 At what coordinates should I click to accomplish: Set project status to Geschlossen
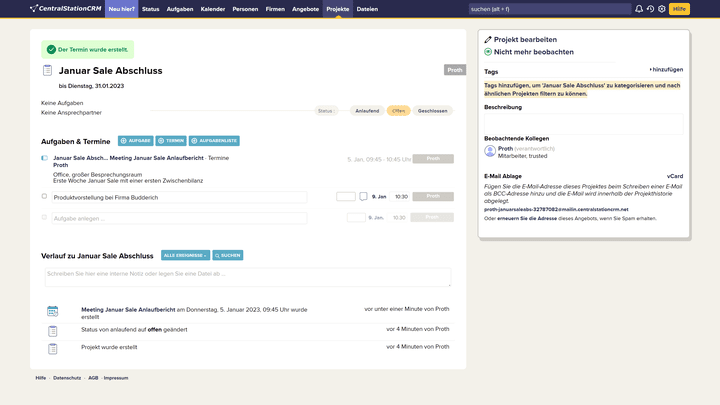pos(432,111)
